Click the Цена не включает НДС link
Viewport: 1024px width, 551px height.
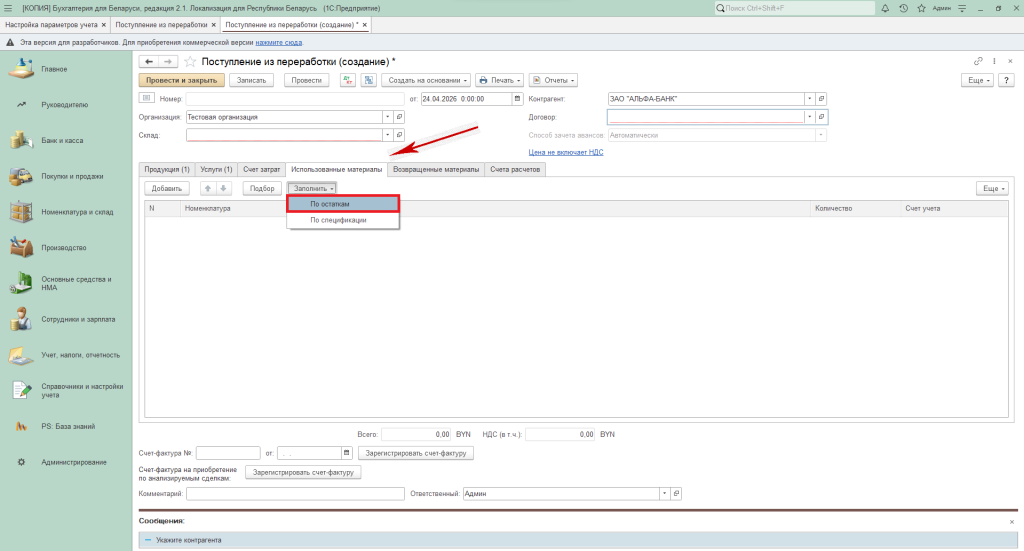(565, 152)
